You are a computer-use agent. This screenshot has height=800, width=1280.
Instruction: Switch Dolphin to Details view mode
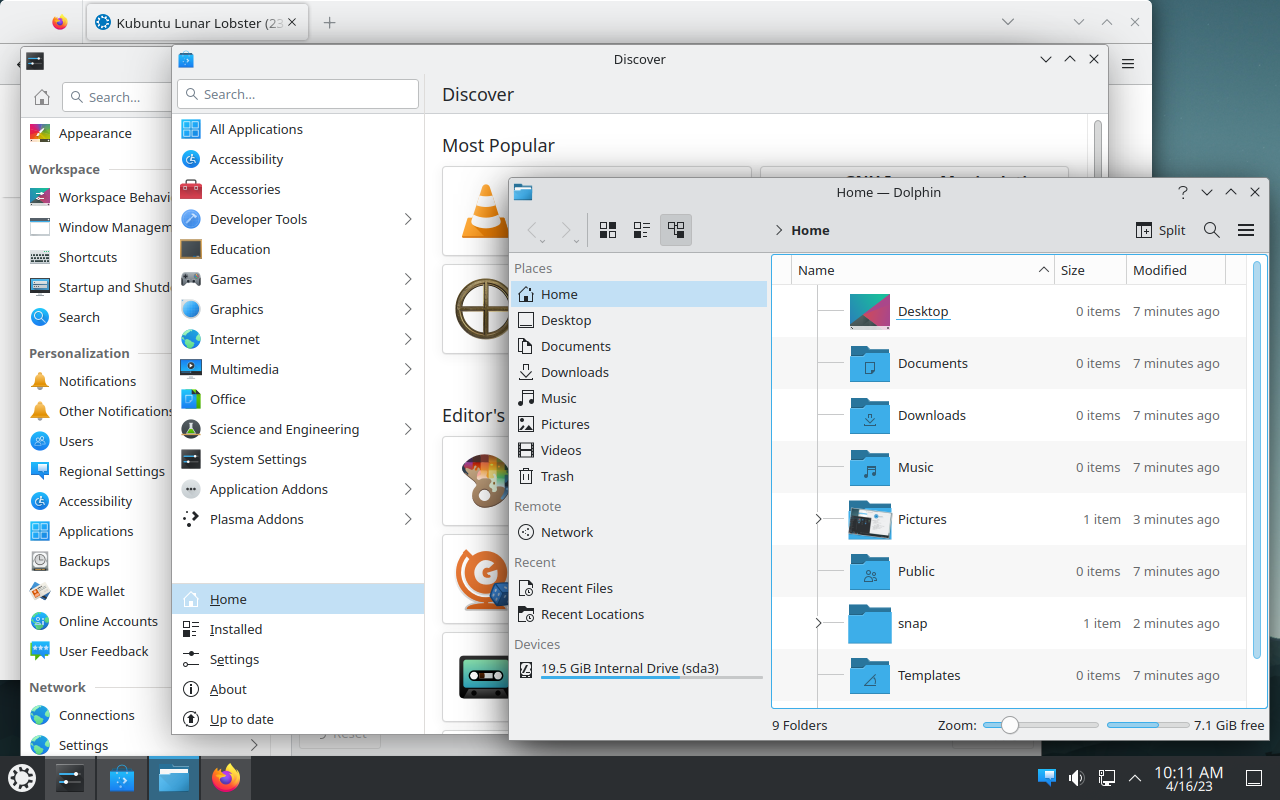point(676,230)
